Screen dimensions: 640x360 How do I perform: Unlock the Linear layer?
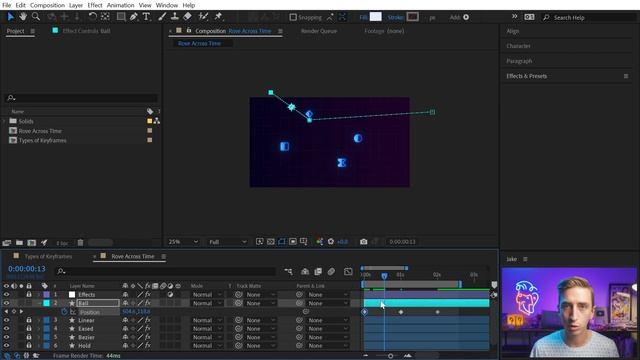(29, 320)
